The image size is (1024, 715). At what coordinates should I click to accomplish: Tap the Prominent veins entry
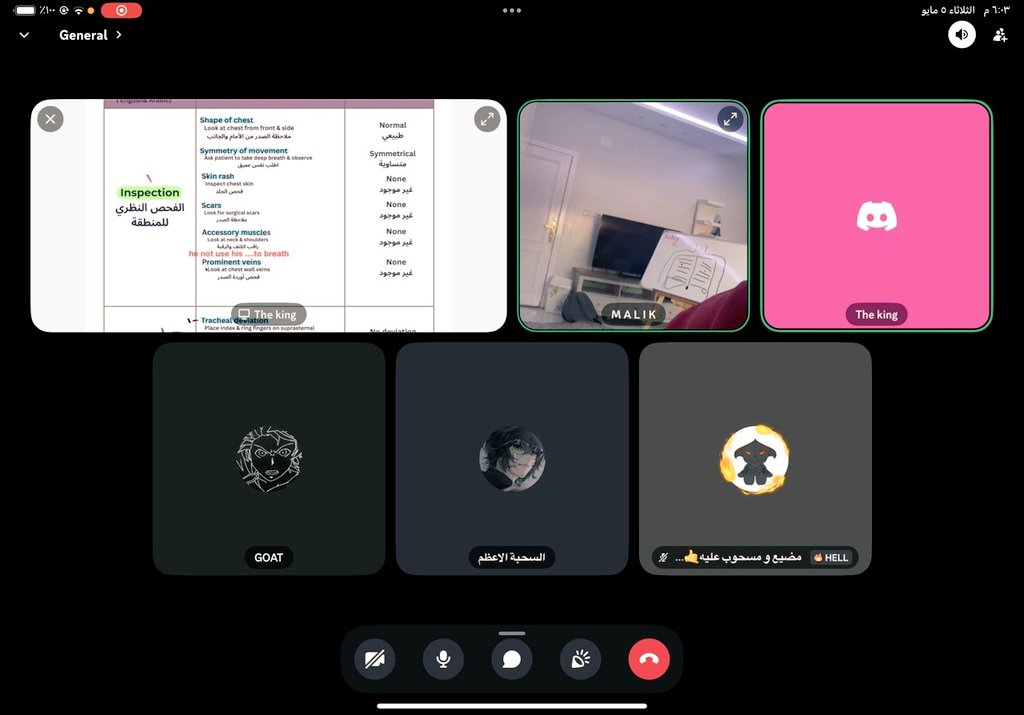click(x=231, y=262)
